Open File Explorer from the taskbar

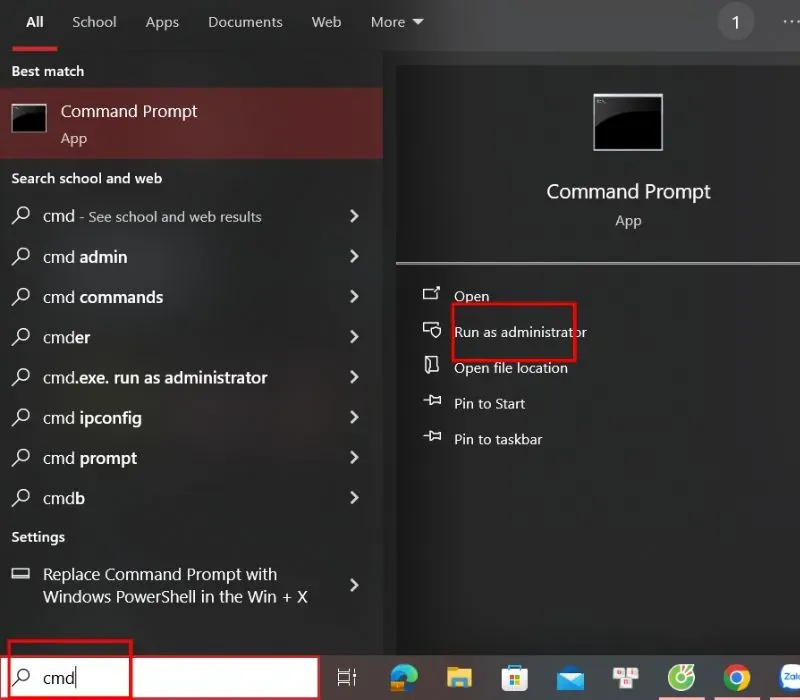pyautogui.click(x=460, y=677)
